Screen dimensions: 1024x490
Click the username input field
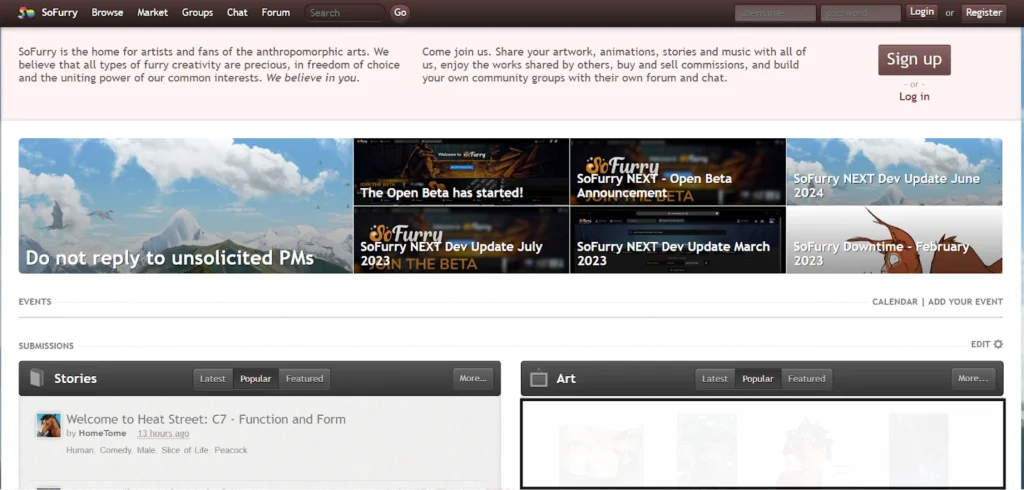(x=774, y=13)
